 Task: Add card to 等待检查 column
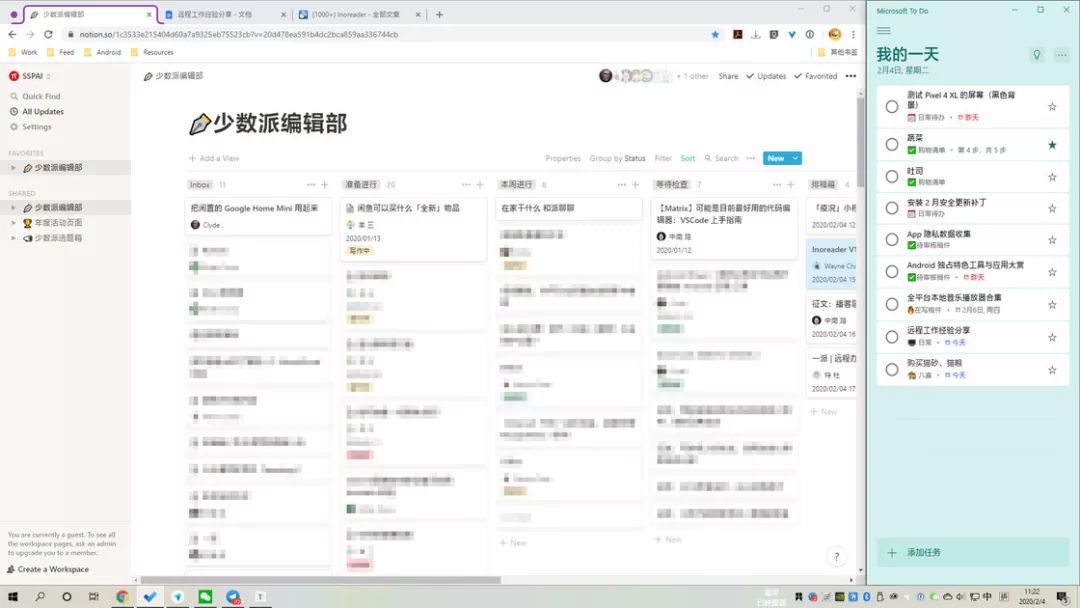[x=791, y=185]
